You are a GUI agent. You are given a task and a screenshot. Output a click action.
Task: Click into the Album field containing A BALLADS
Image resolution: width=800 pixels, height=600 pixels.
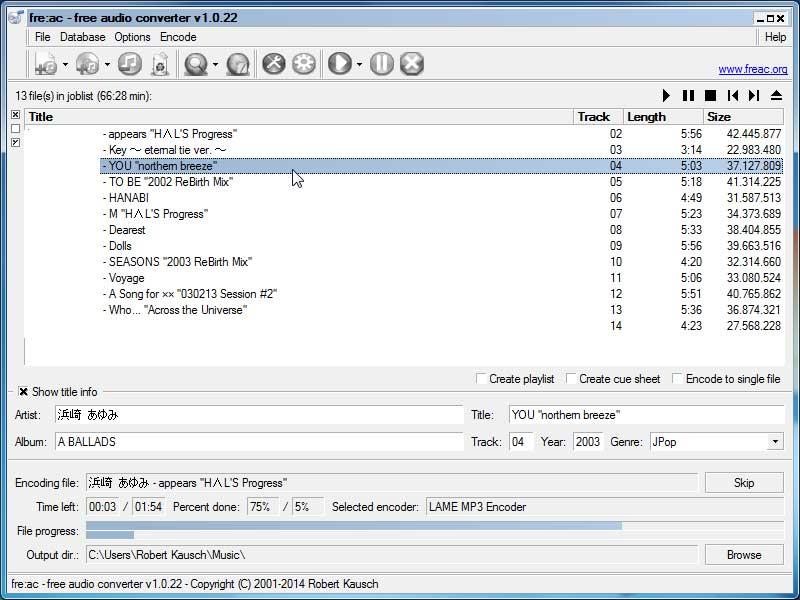point(259,442)
